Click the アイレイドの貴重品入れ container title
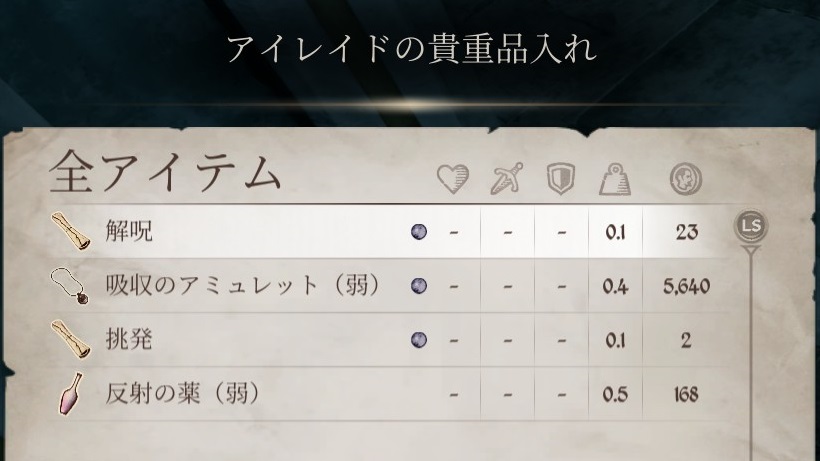 [412, 49]
